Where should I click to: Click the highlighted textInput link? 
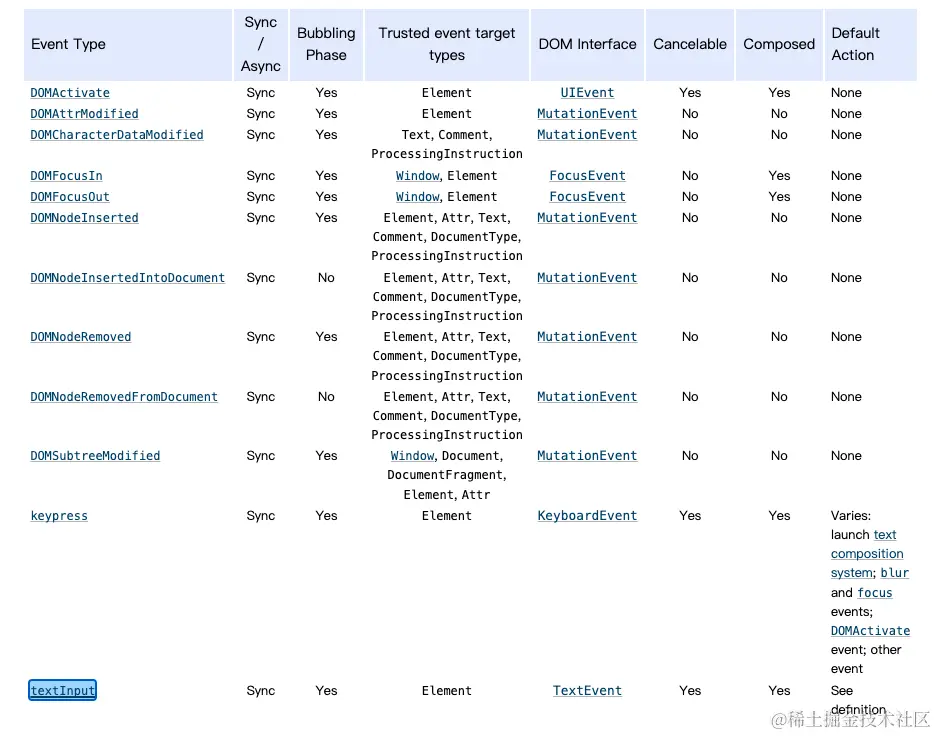63,691
